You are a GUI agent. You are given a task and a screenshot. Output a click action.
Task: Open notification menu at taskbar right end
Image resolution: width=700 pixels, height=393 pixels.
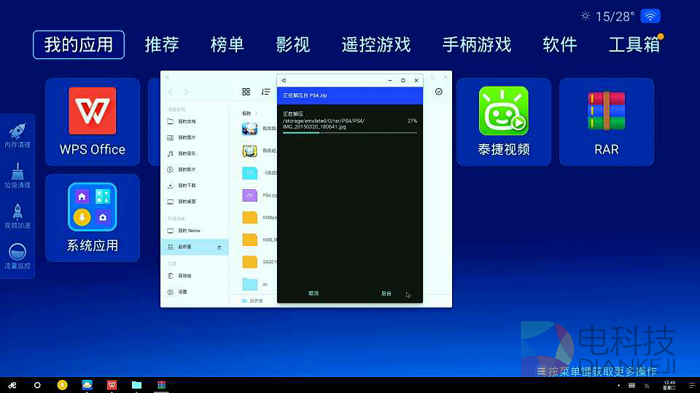click(692, 385)
